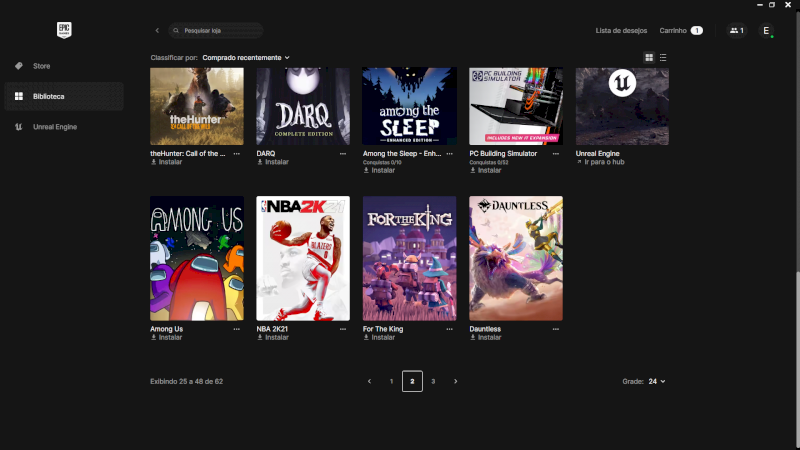Go to page 3
Viewport: 800px width, 450px height.
pos(433,381)
